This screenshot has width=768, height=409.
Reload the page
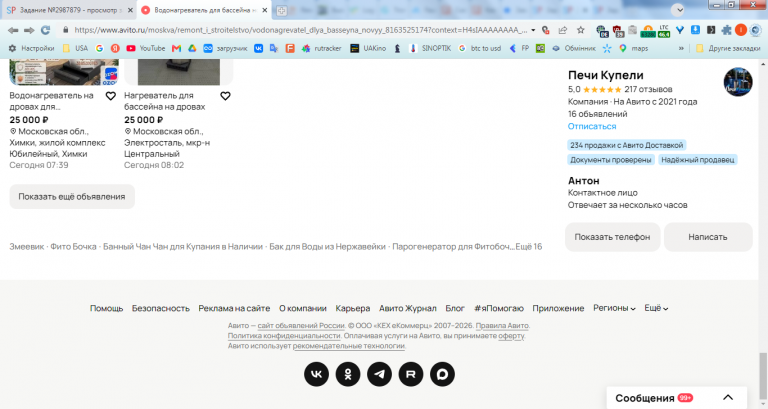(x=46, y=30)
